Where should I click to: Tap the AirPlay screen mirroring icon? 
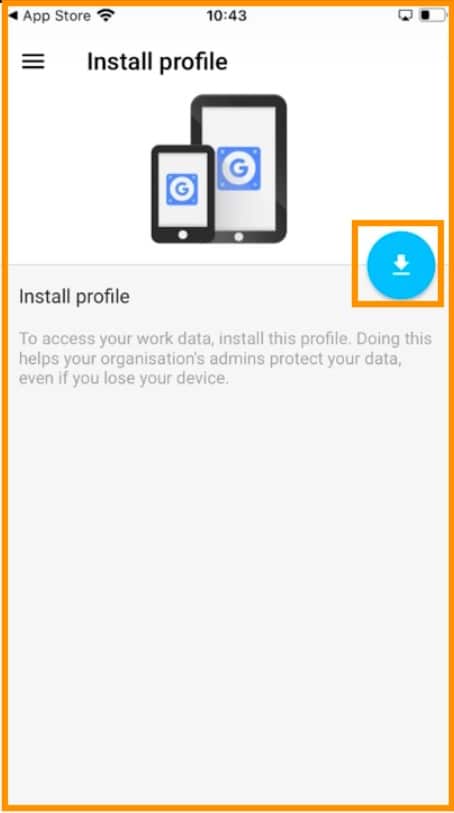pyautogui.click(x=405, y=16)
